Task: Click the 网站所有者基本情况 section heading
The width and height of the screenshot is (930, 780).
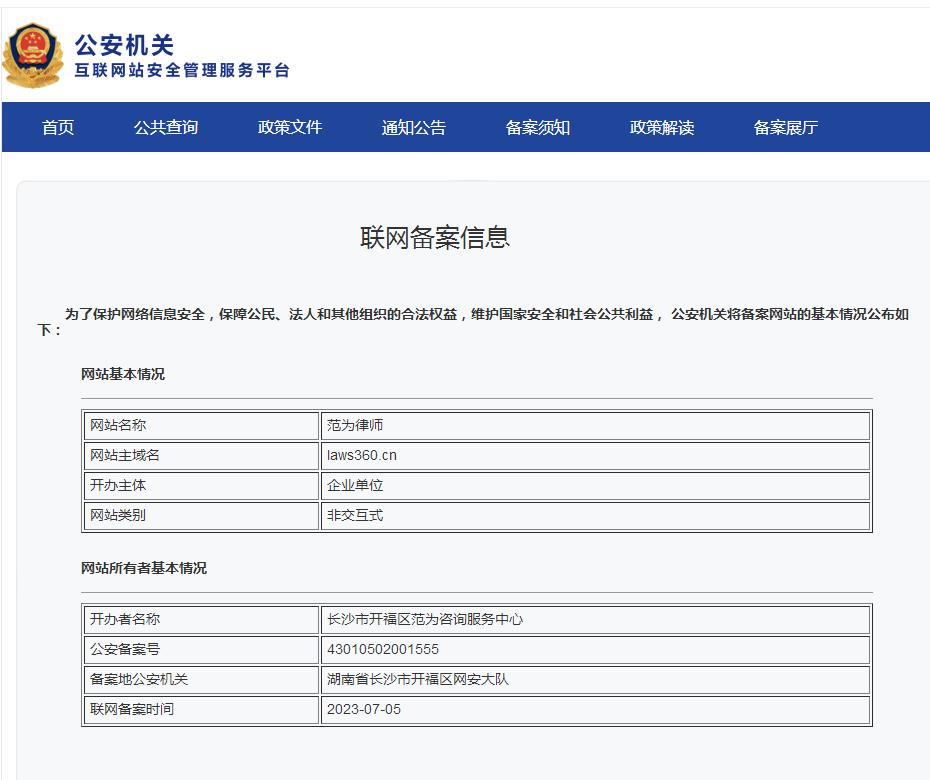Action: click(144, 568)
